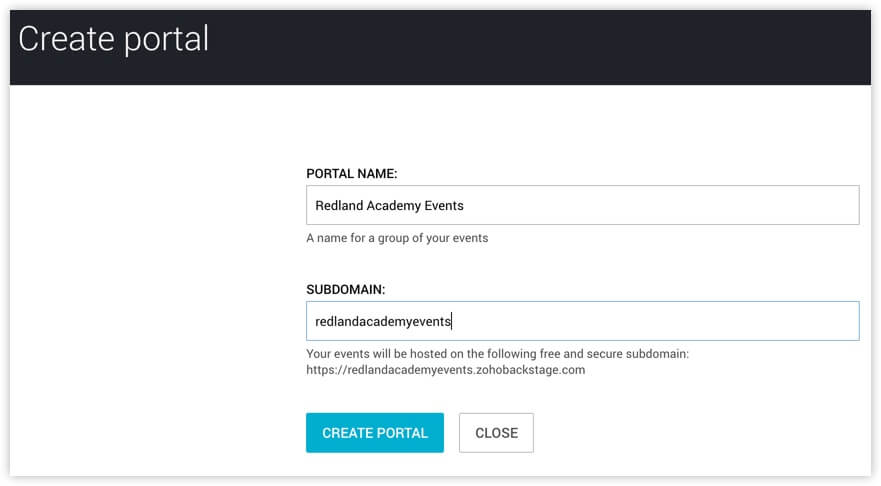The width and height of the screenshot is (881, 486).
Task: Select the 'Create portal' heading text
Action: point(113,39)
